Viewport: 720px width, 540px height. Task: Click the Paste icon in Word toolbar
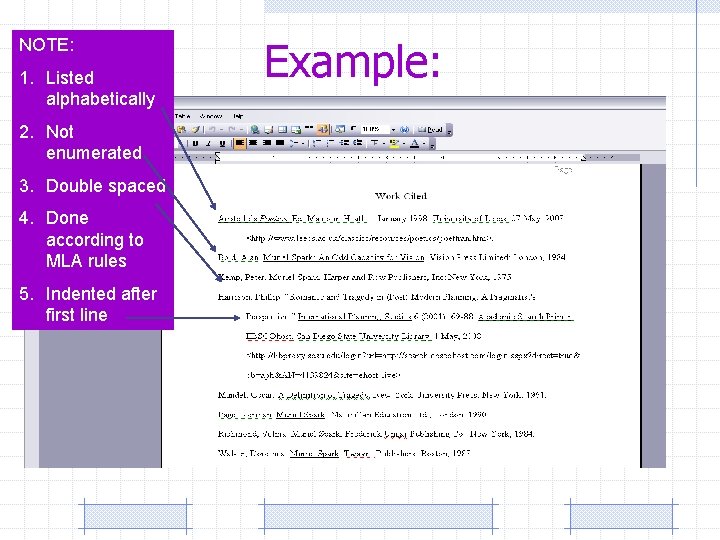coord(181,129)
